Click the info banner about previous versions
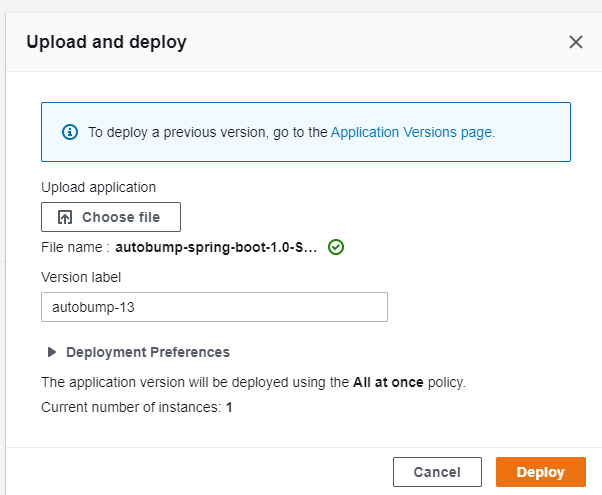602x495 pixels. 306,132
